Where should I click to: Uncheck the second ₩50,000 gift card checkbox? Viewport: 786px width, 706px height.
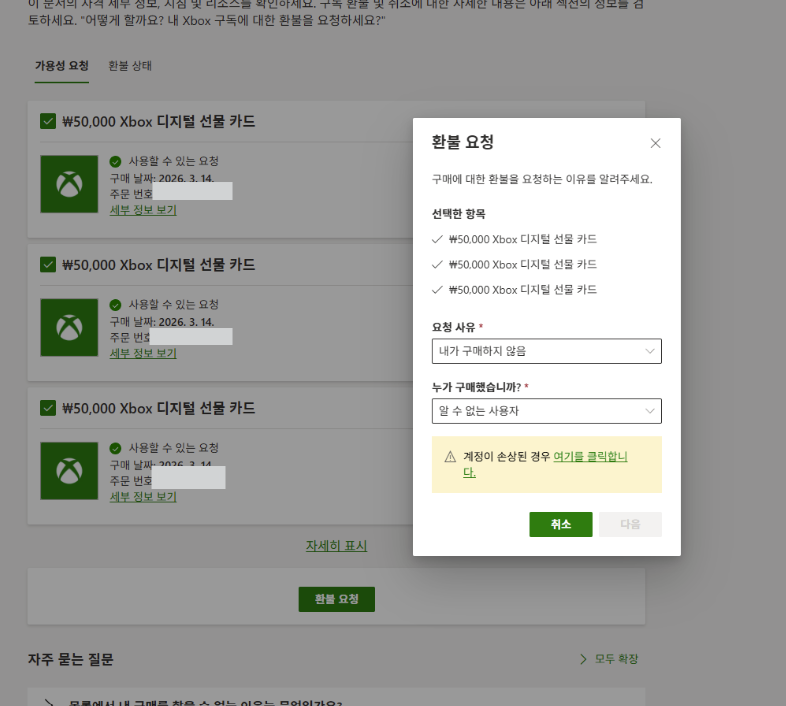click(x=48, y=265)
